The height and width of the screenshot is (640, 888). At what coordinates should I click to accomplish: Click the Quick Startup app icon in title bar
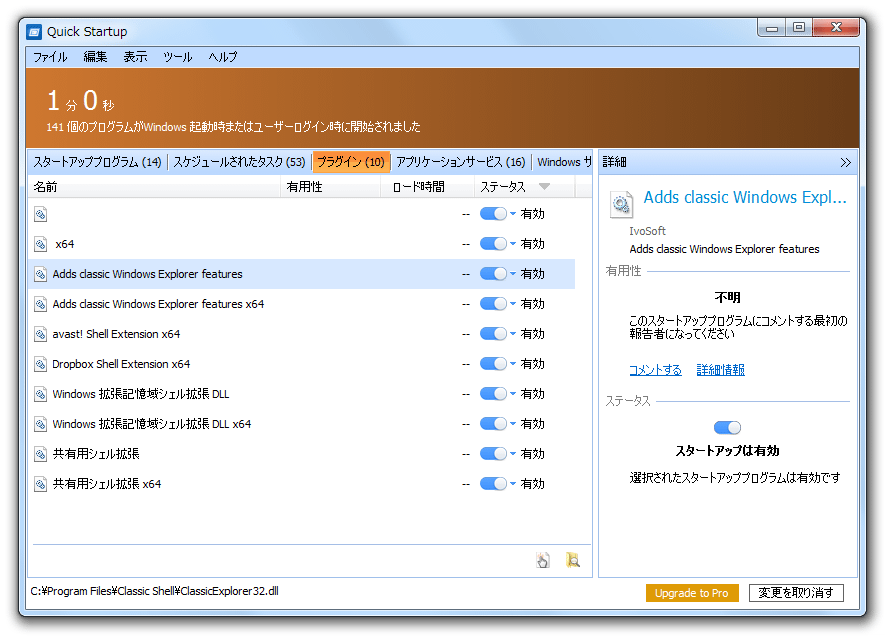[x=34, y=32]
